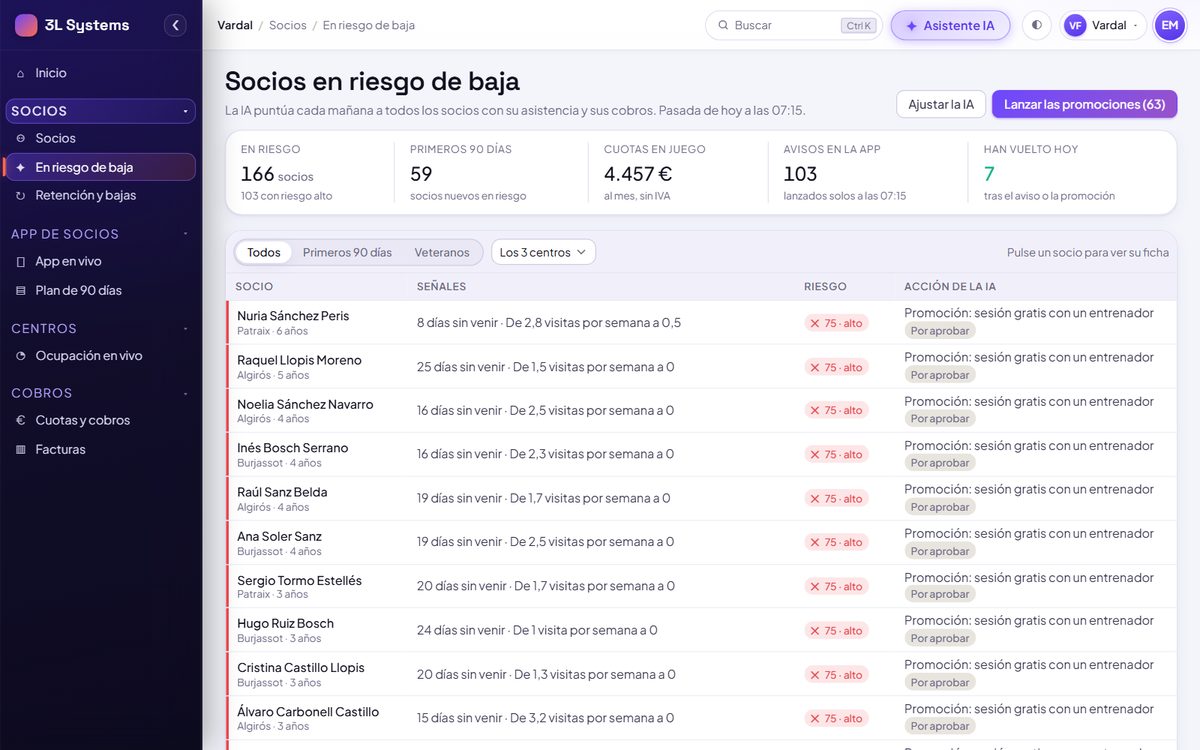Open Ocupación en vivo page
The image size is (1200, 750).
tap(100, 356)
